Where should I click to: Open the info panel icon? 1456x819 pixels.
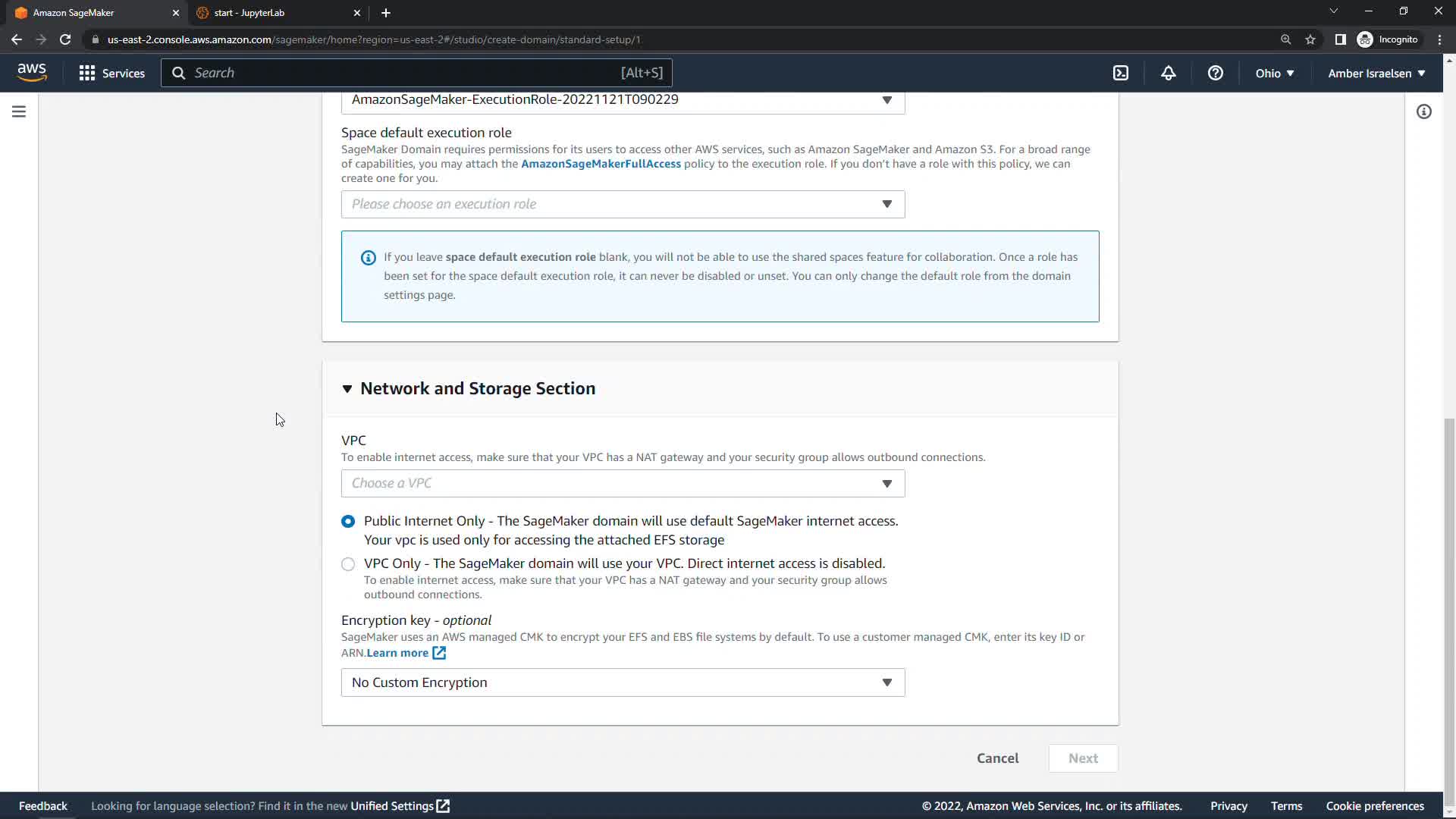point(1423,111)
